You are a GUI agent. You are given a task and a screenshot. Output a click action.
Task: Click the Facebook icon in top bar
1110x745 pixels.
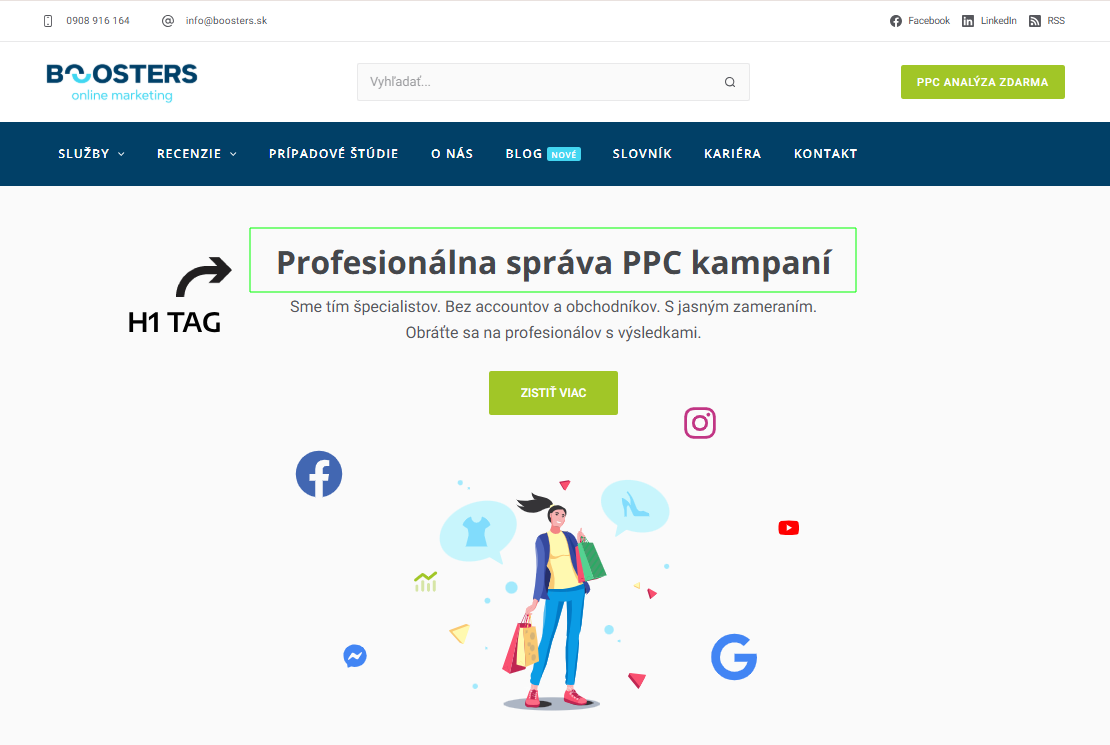896,21
